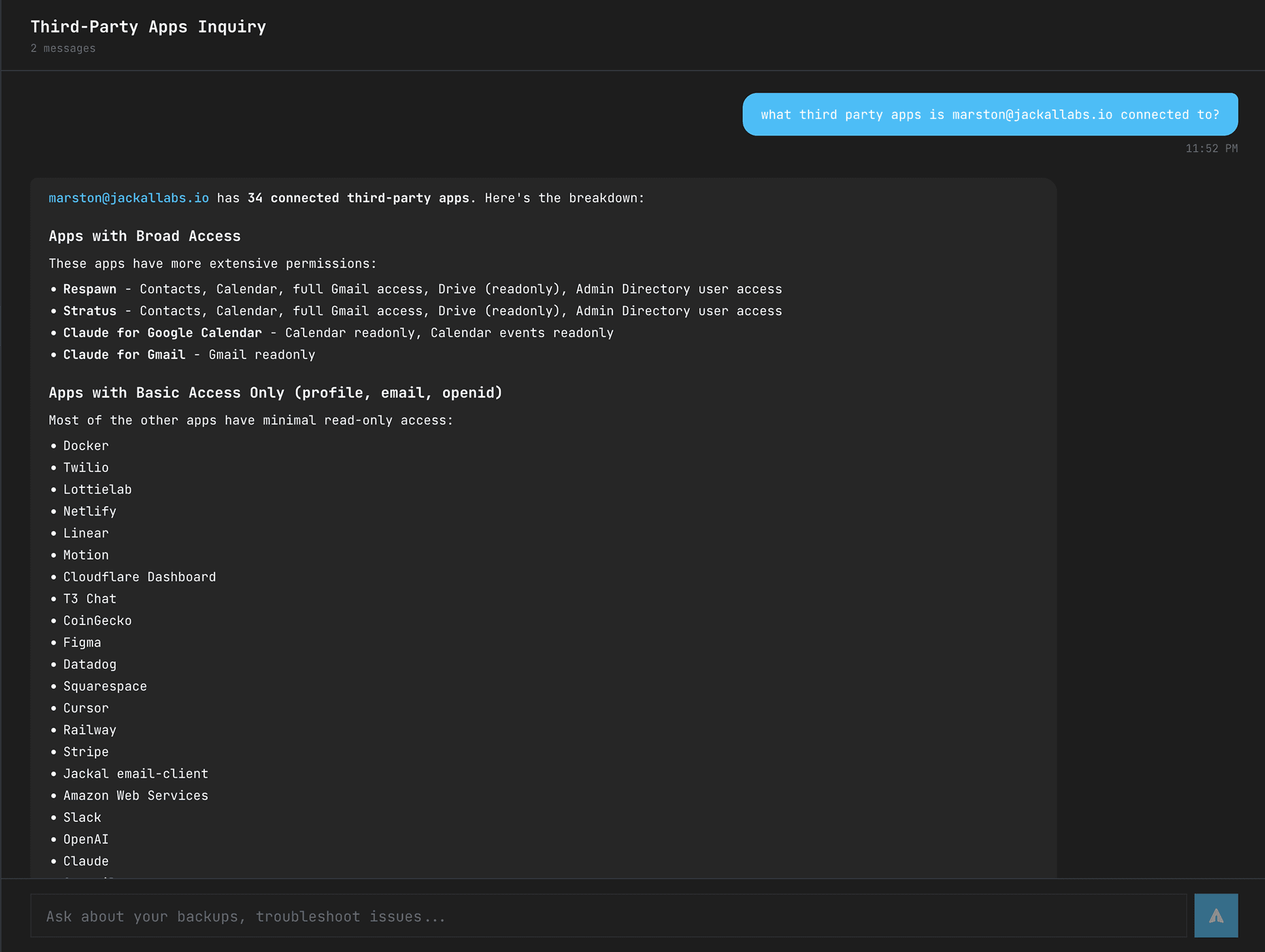
Task: Click the 'Claude for Gmail' entry
Action: point(124,355)
